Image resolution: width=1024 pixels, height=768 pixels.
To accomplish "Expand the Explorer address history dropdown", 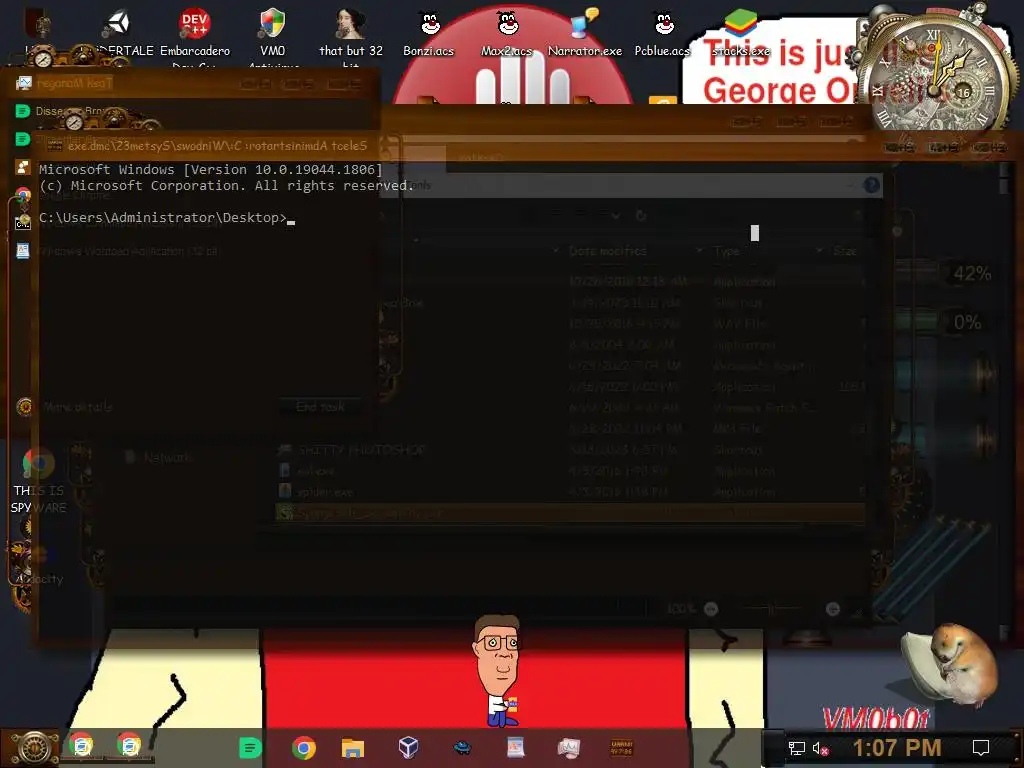I will [615, 215].
